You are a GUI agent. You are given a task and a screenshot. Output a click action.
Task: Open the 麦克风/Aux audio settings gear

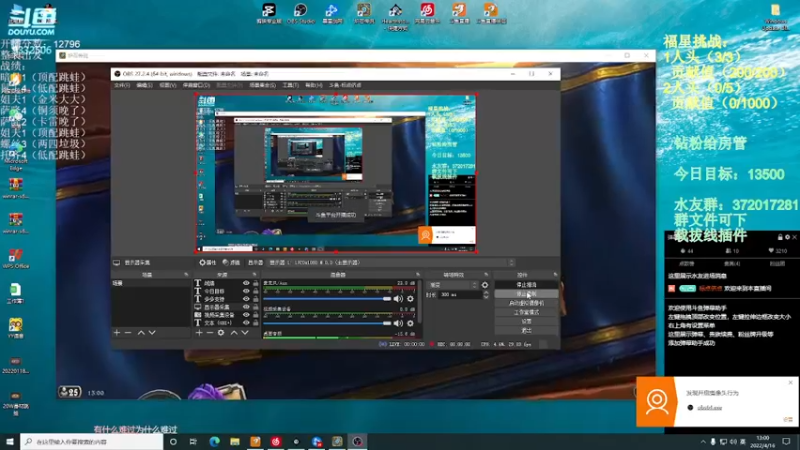coord(410,298)
